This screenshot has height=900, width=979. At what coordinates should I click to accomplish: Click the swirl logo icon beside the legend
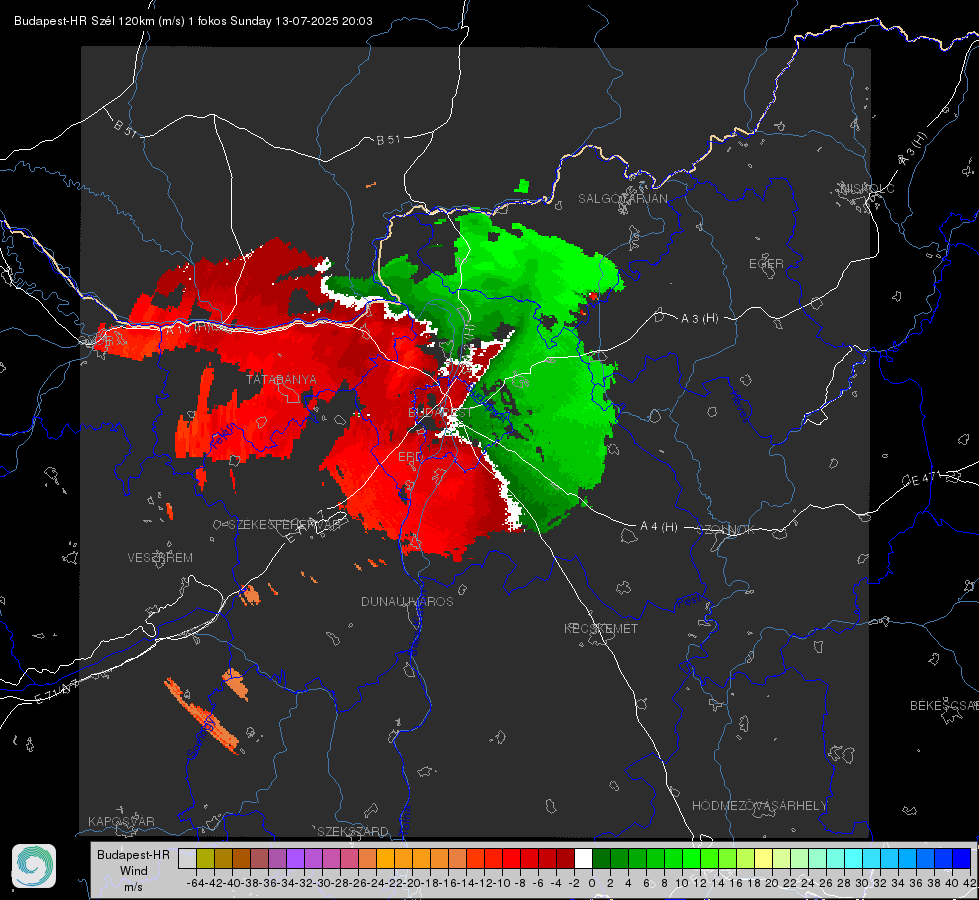tap(34, 866)
